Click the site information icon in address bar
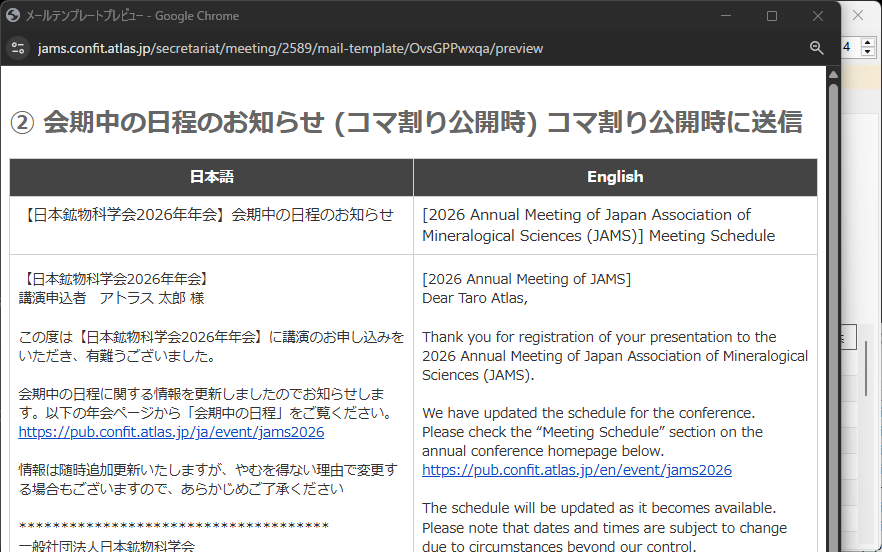The image size is (882, 552). point(18,48)
